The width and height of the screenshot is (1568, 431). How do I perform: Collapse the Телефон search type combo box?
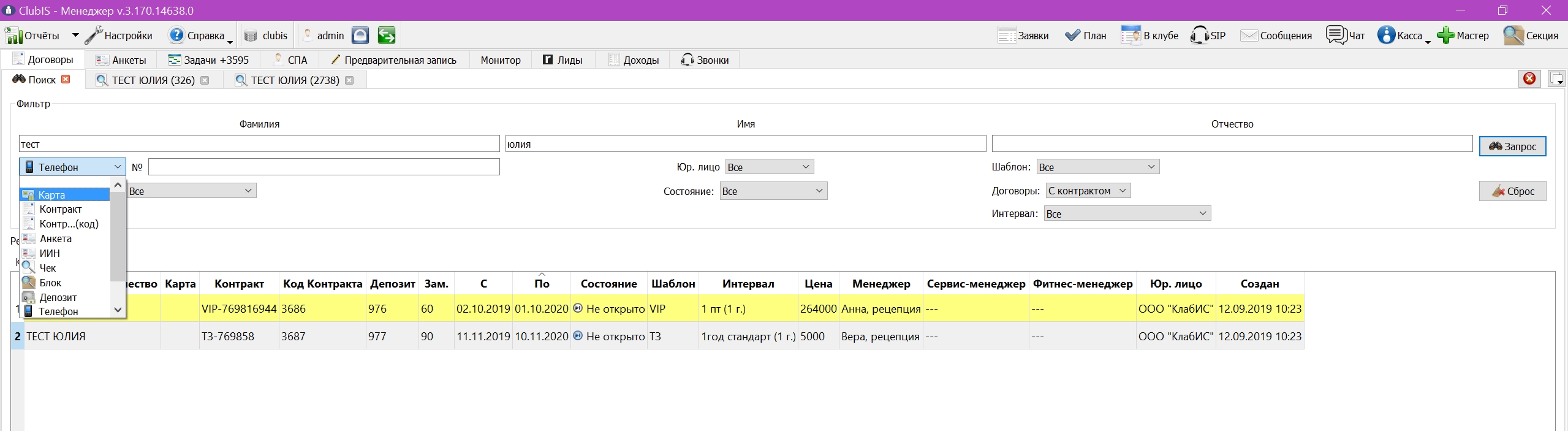coord(72,167)
